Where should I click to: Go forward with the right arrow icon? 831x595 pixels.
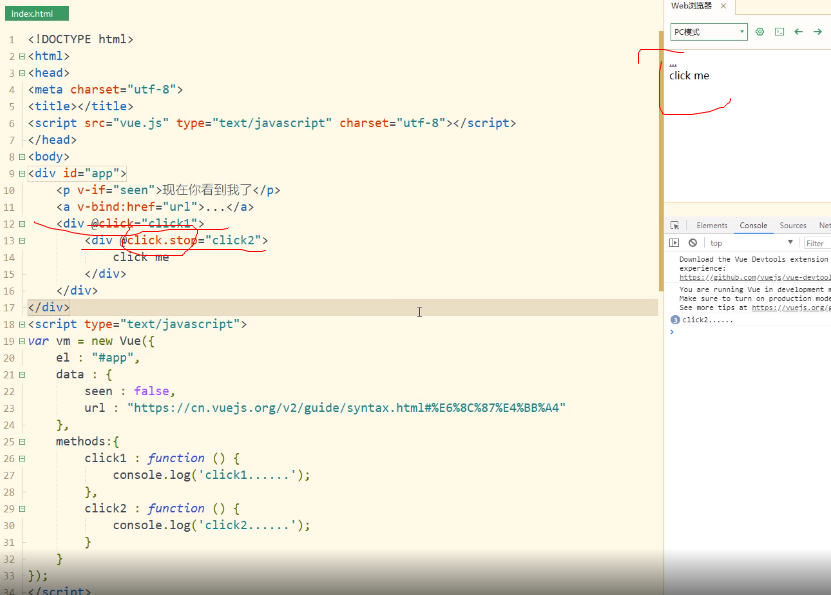pyautogui.click(x=818, y=32)
